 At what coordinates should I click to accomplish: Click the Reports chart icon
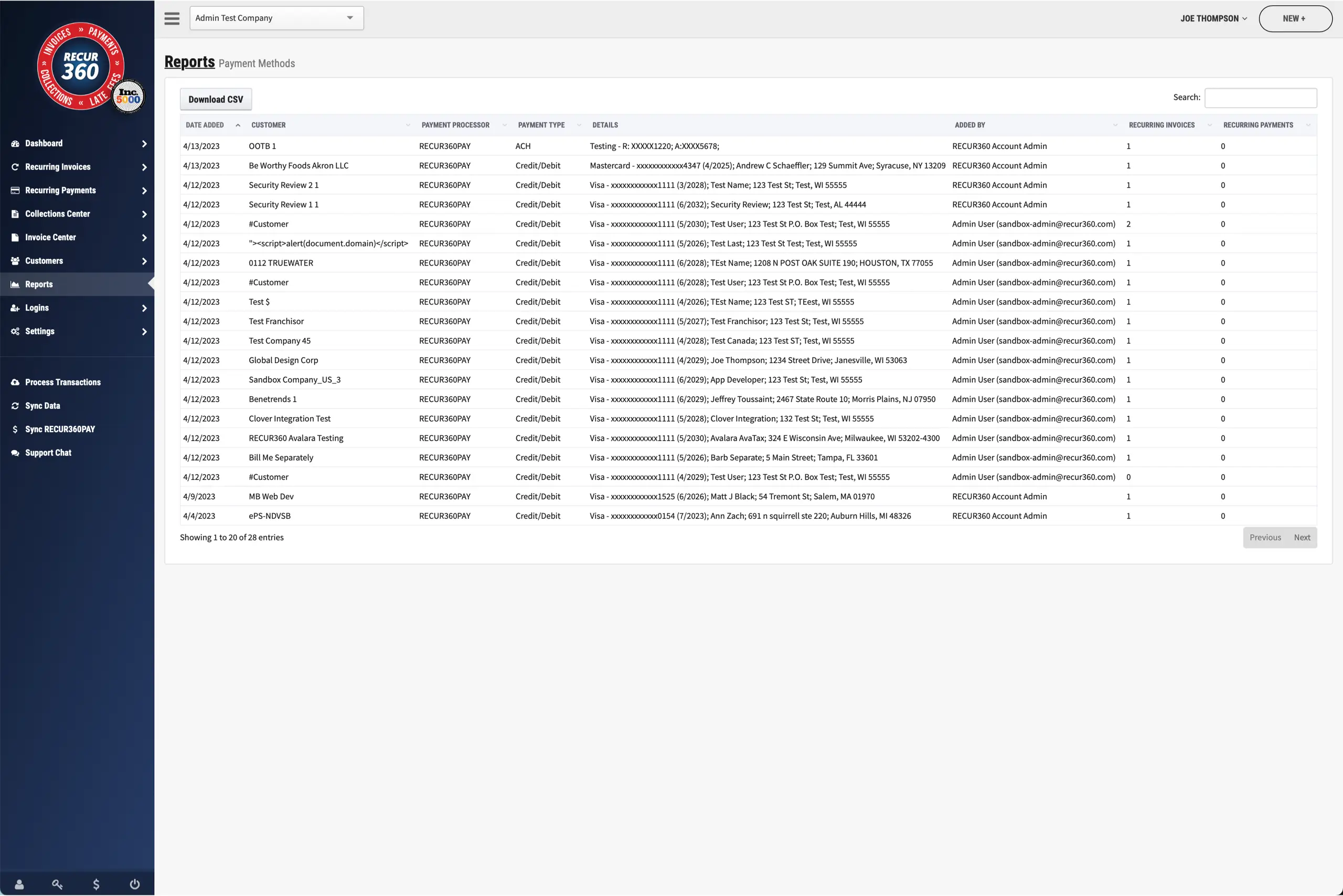point(15,284)
